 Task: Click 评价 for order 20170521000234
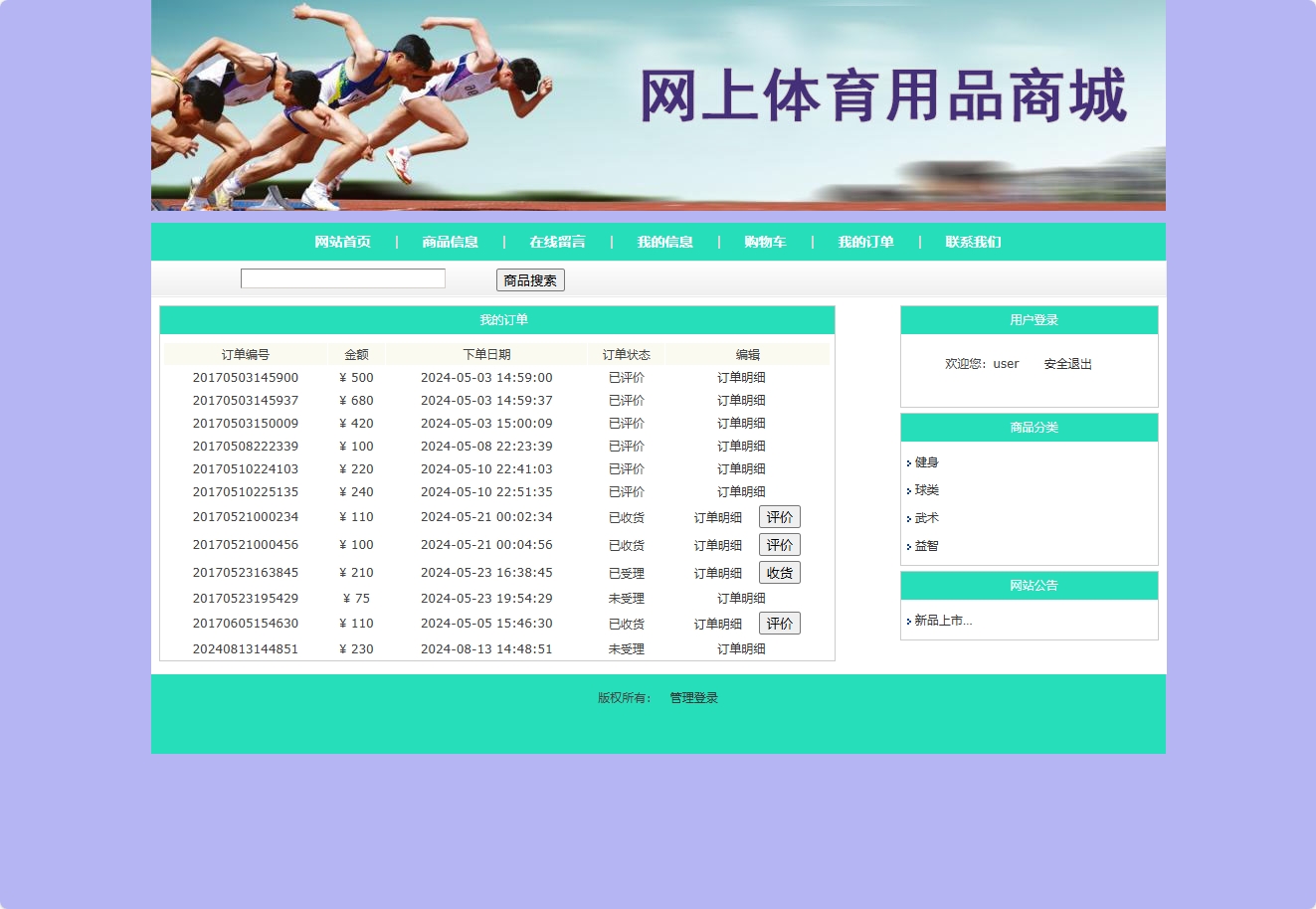point(779,516)
